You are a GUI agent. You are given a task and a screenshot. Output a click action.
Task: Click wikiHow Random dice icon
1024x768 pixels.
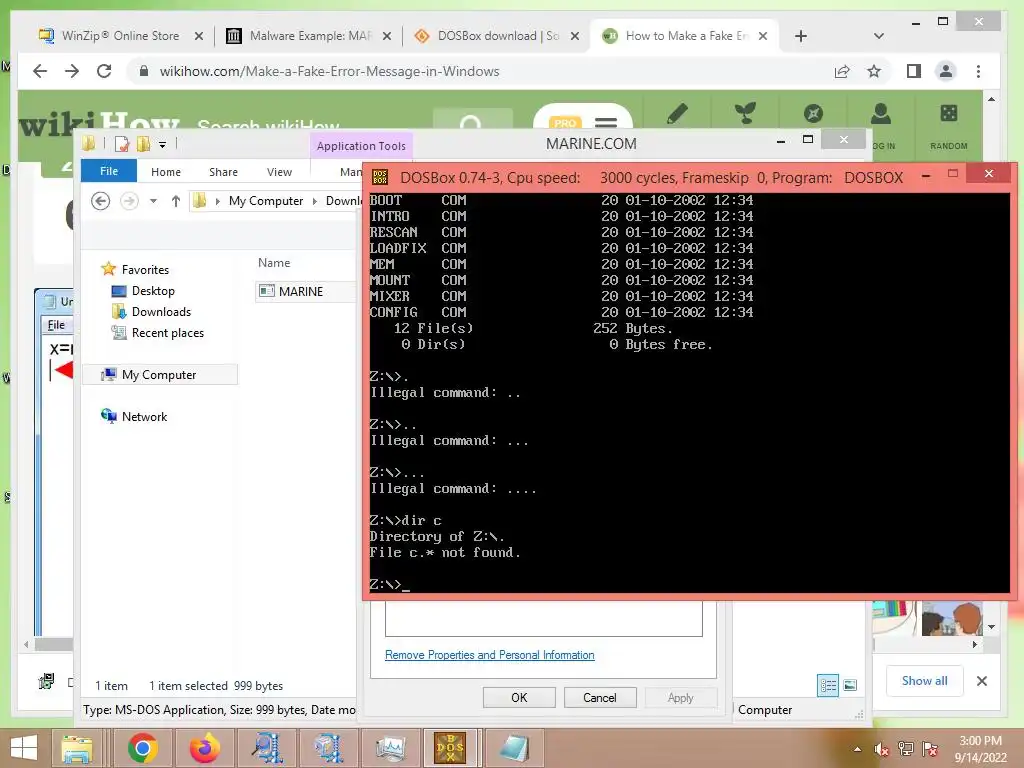click(949, 113)
